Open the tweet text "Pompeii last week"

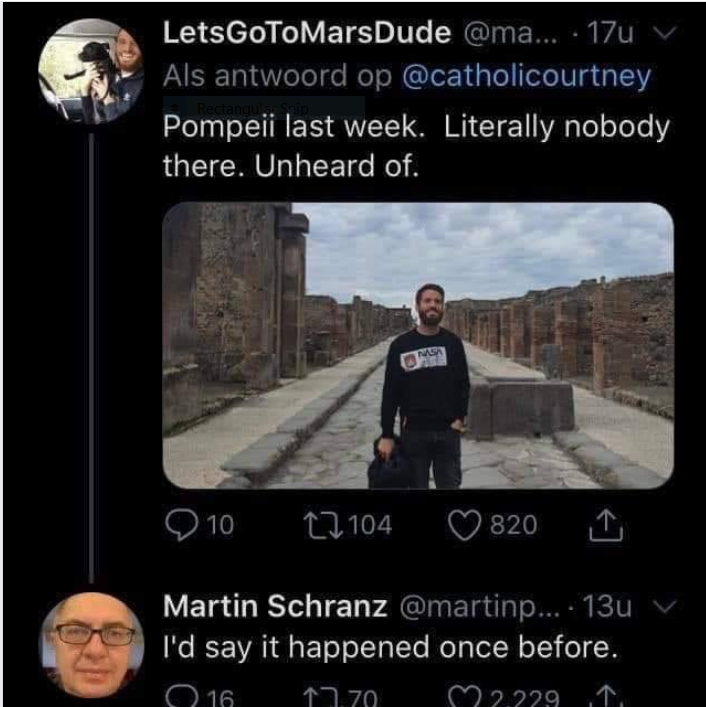click(x=414, y=146)
